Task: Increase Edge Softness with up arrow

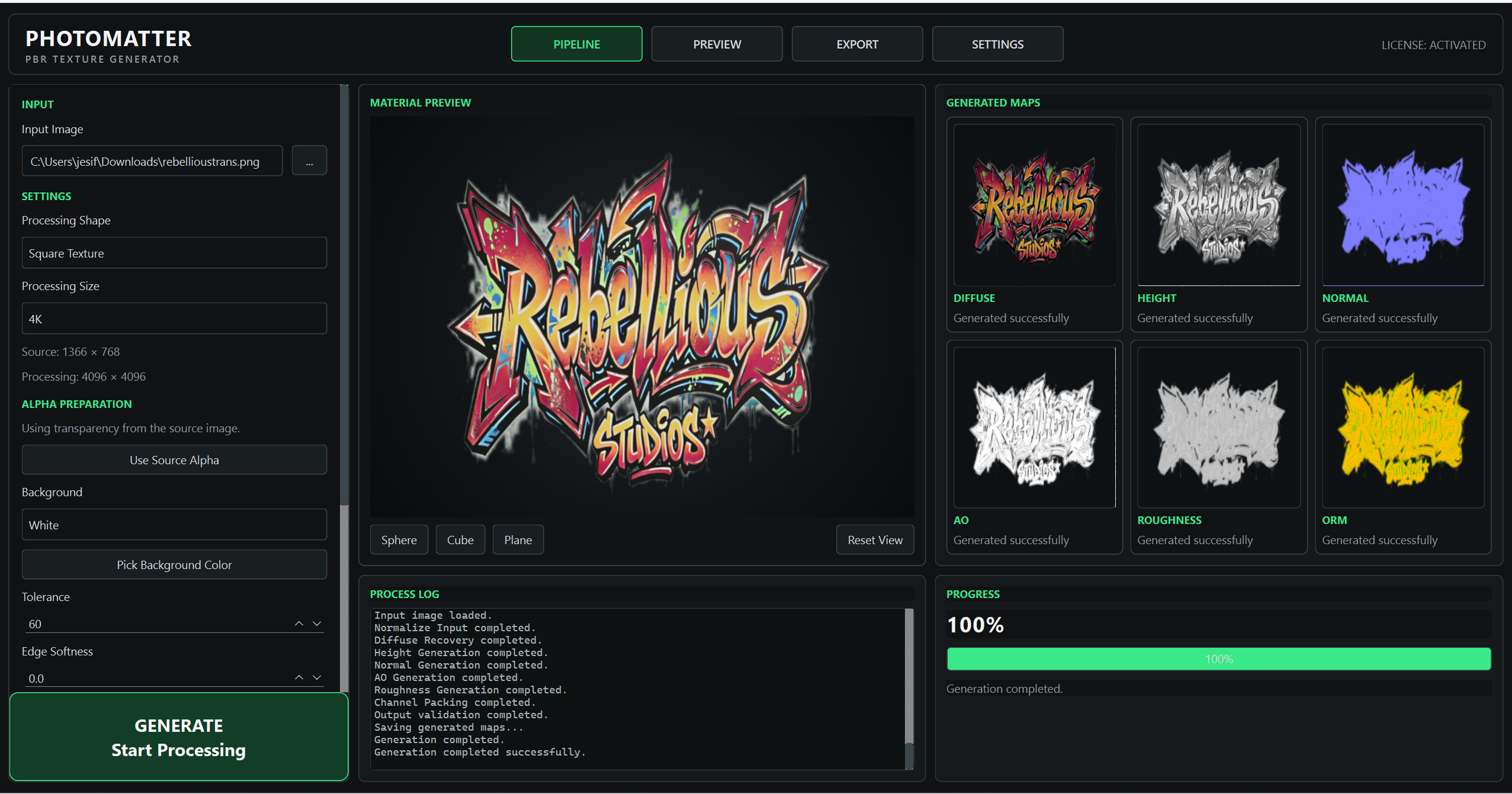Action: point(299,678)
